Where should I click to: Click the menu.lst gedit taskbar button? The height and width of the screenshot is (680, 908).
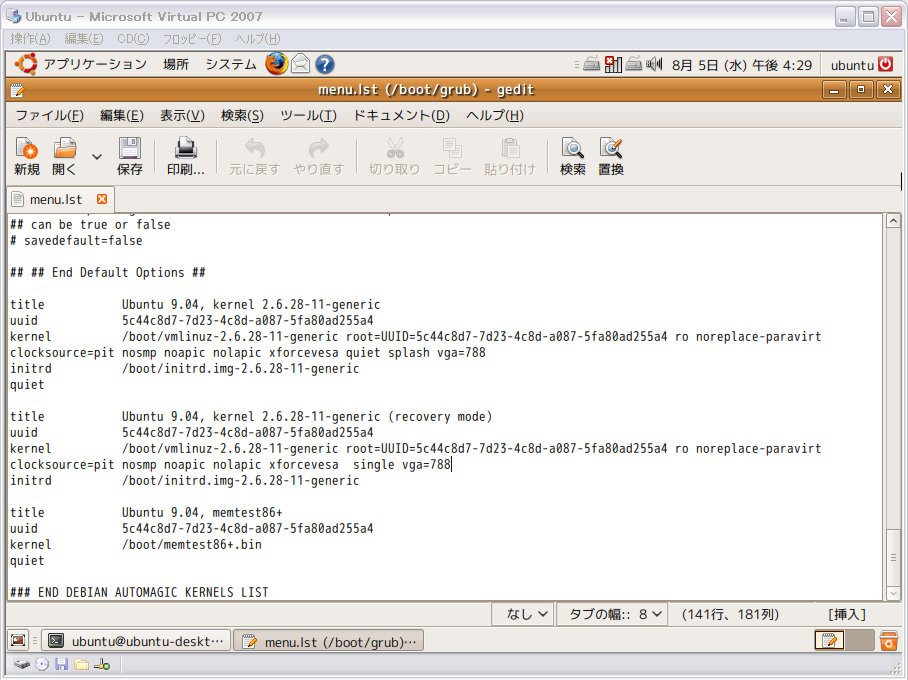[x=328, y=641]
